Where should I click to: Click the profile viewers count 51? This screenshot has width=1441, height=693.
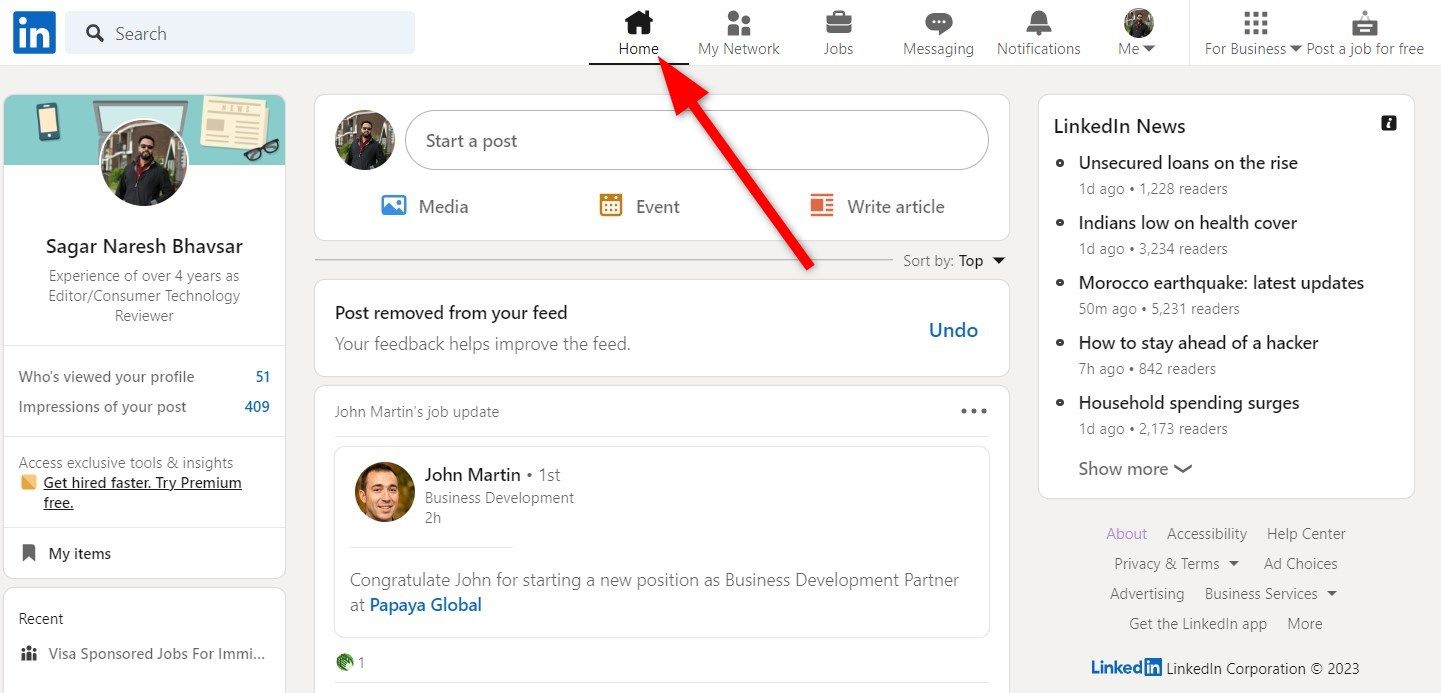pos(263,377)
